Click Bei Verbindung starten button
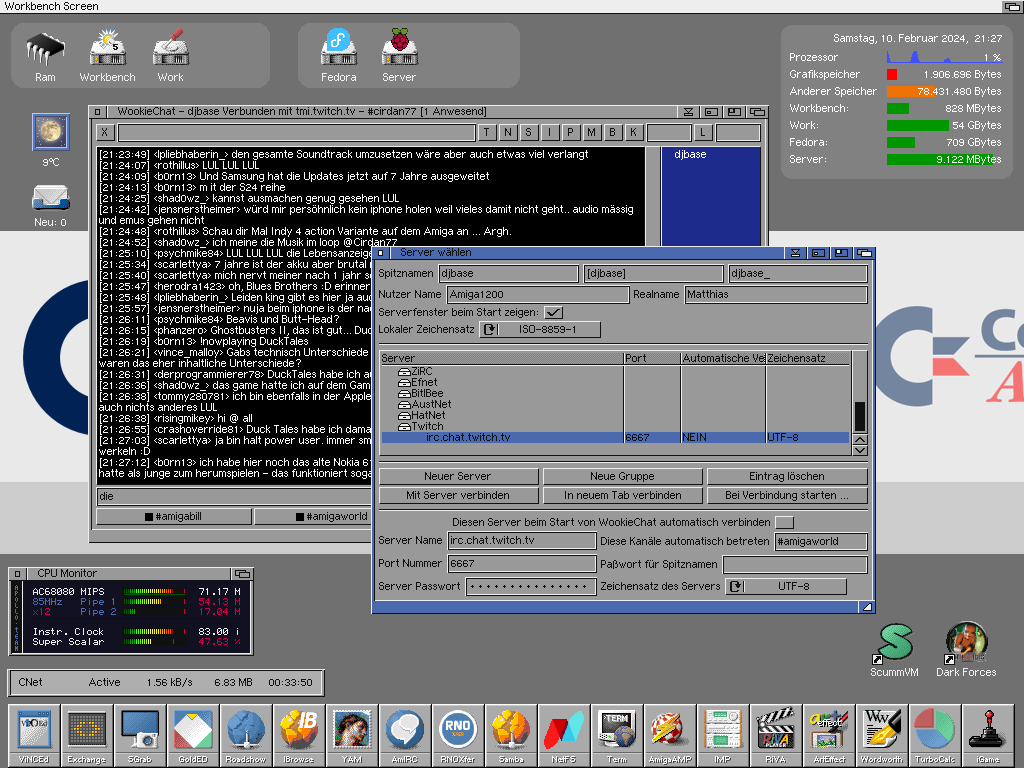Screen dimensions: 1024x768 pyautogui.click(x=787, y=495)
